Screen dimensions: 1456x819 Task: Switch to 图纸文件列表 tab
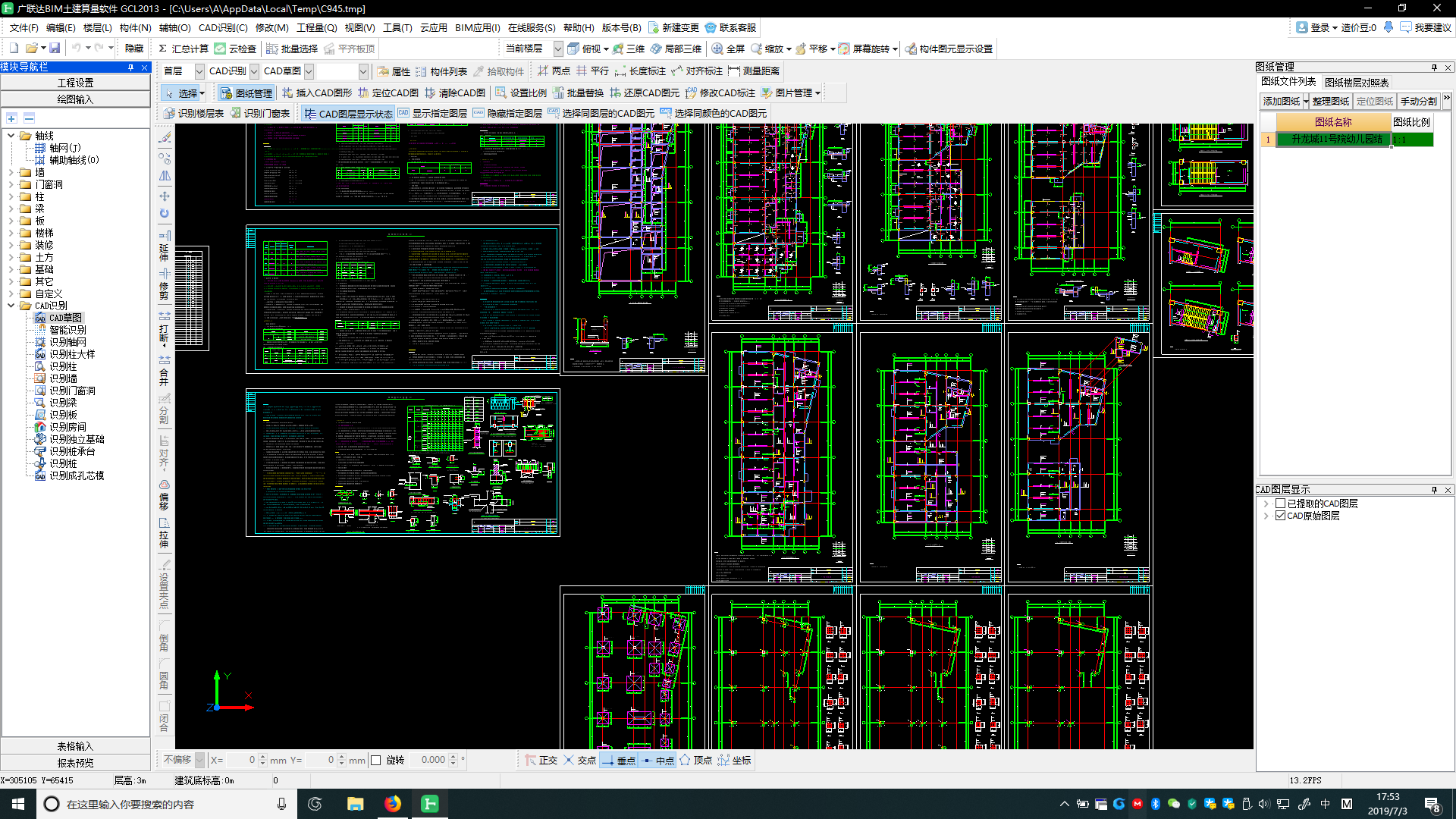1288,82
